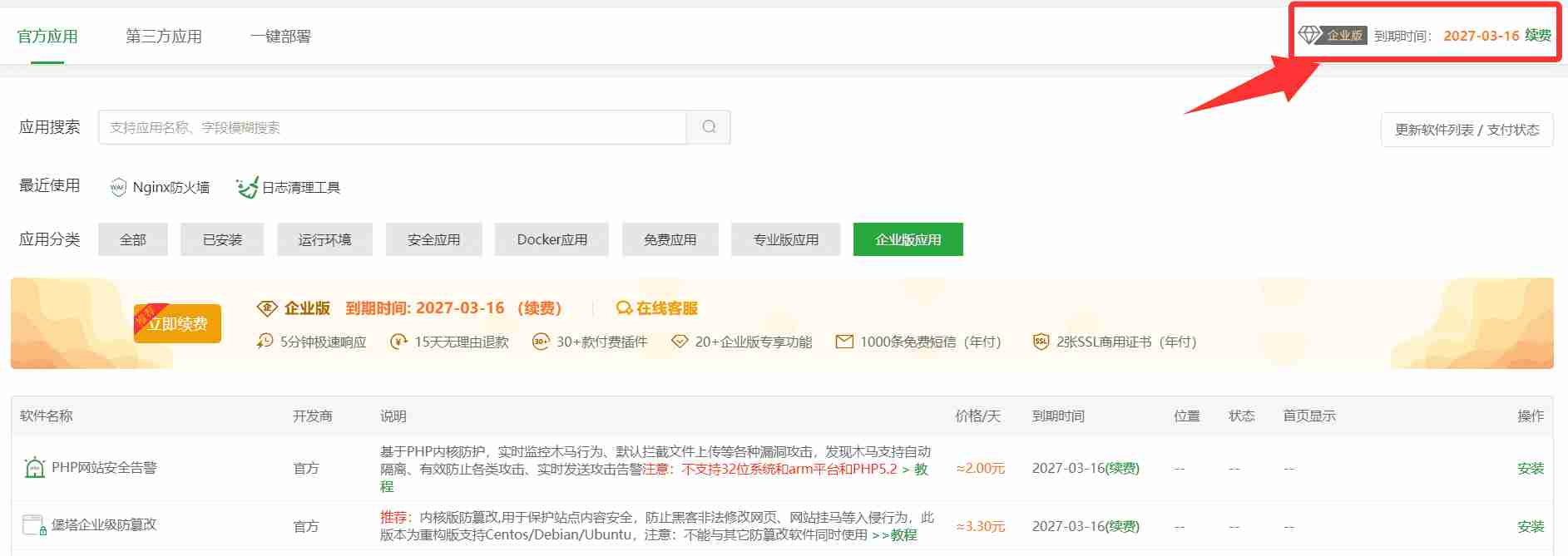
Task: Filter by 免费应用 category
Action: click(x=670, y=239)
